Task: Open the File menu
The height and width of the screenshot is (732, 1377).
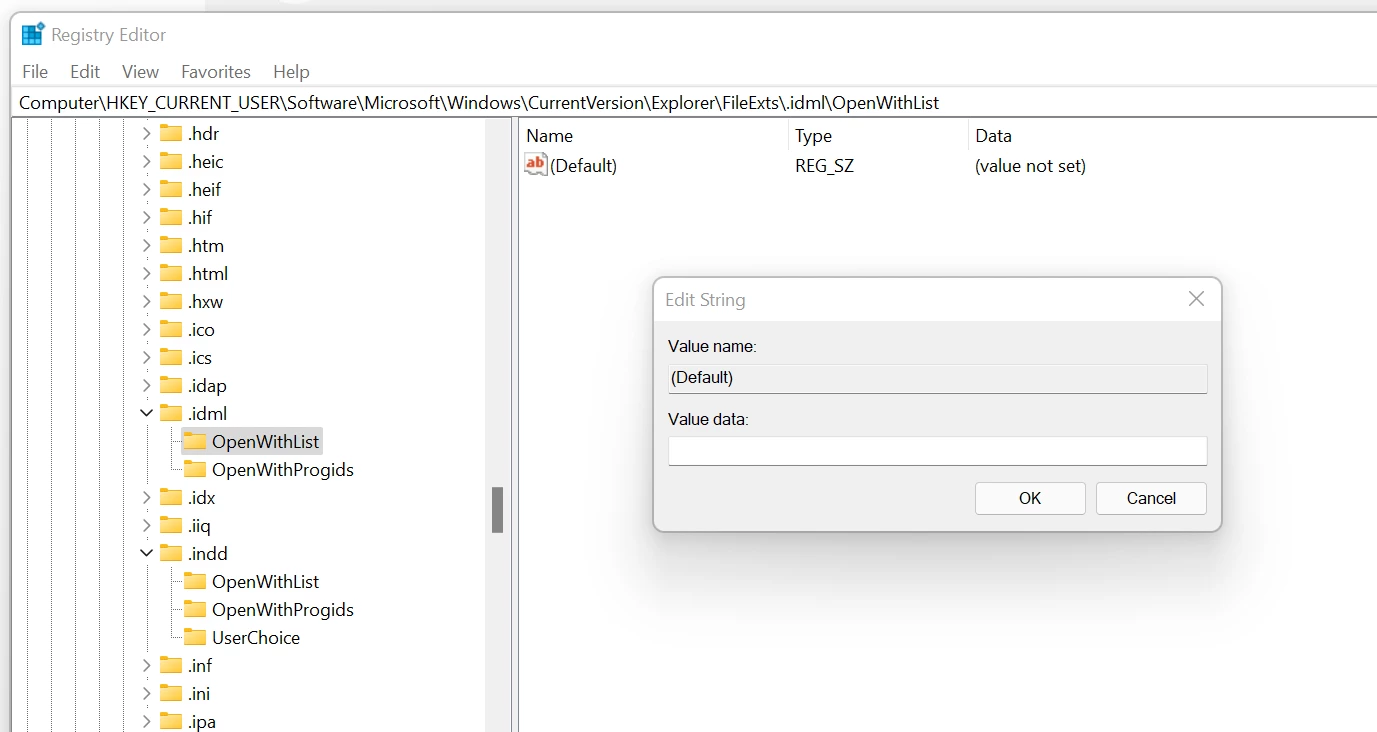Action: [x=35, y=72]
